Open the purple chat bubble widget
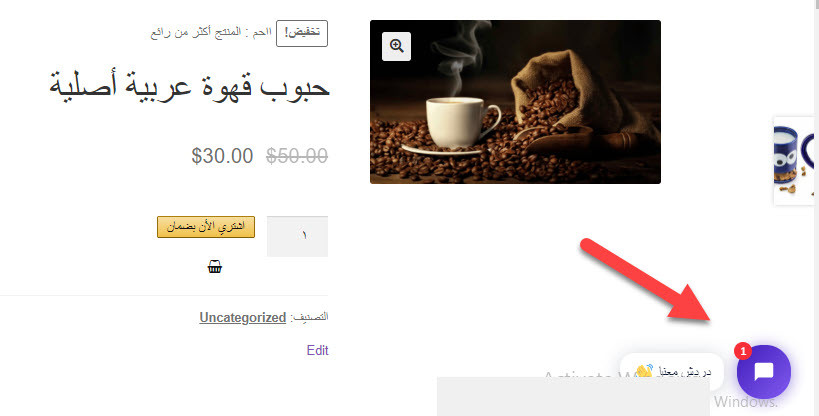 click(x=764, y=372)
